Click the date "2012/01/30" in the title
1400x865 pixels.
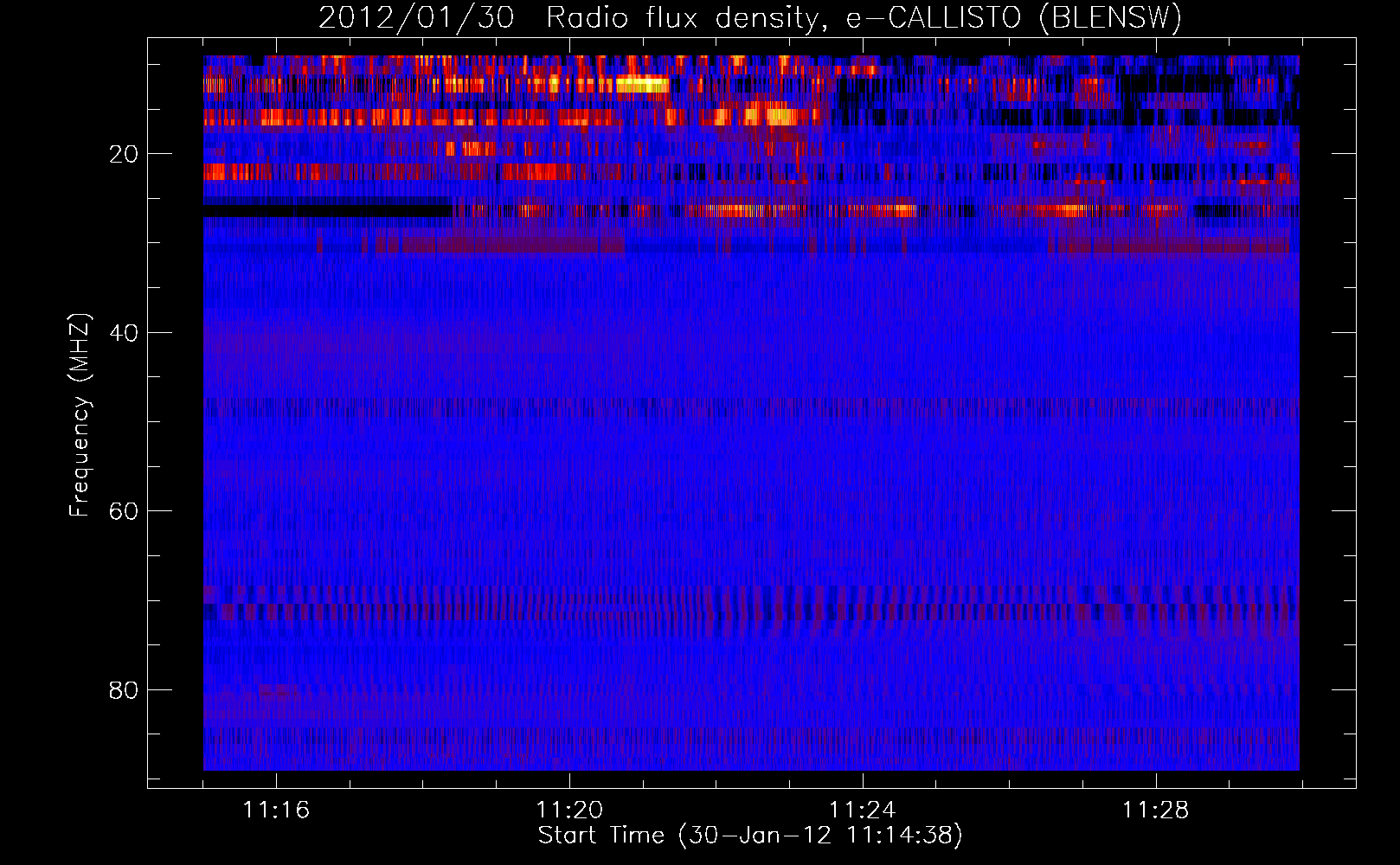point(416,17)
